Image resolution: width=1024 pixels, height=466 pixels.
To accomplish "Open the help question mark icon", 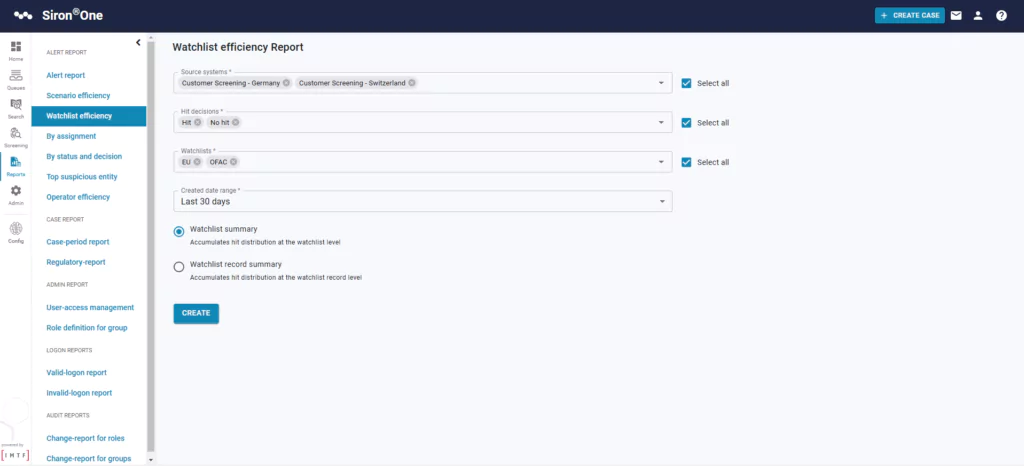I will pyautogui.click(x=1001, y=16).
